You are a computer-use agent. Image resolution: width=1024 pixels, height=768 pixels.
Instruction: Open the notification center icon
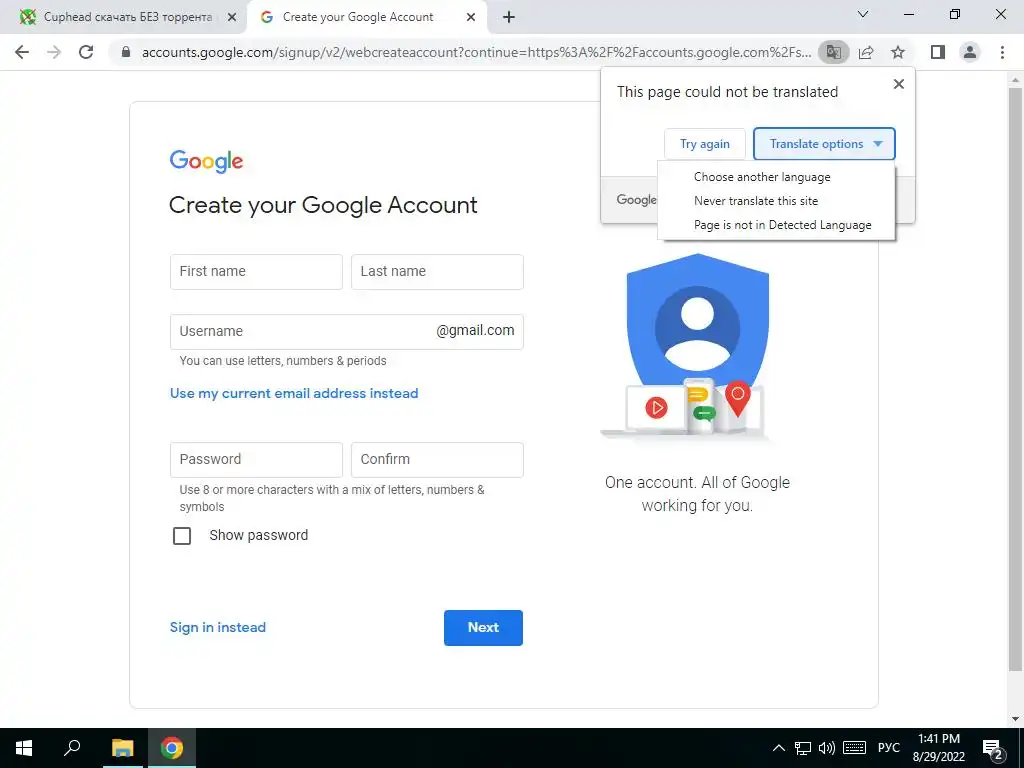(993, 748)
